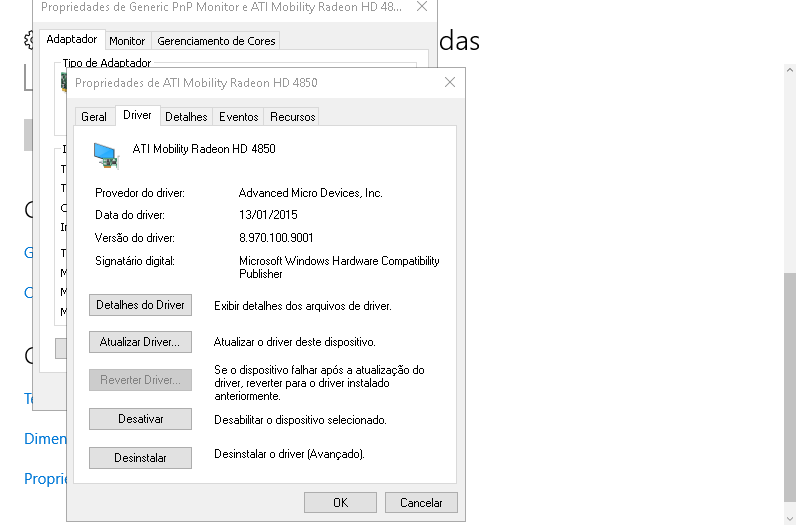Open the Geral tab
The image size is (796, 525).
[x=93, y=117]
